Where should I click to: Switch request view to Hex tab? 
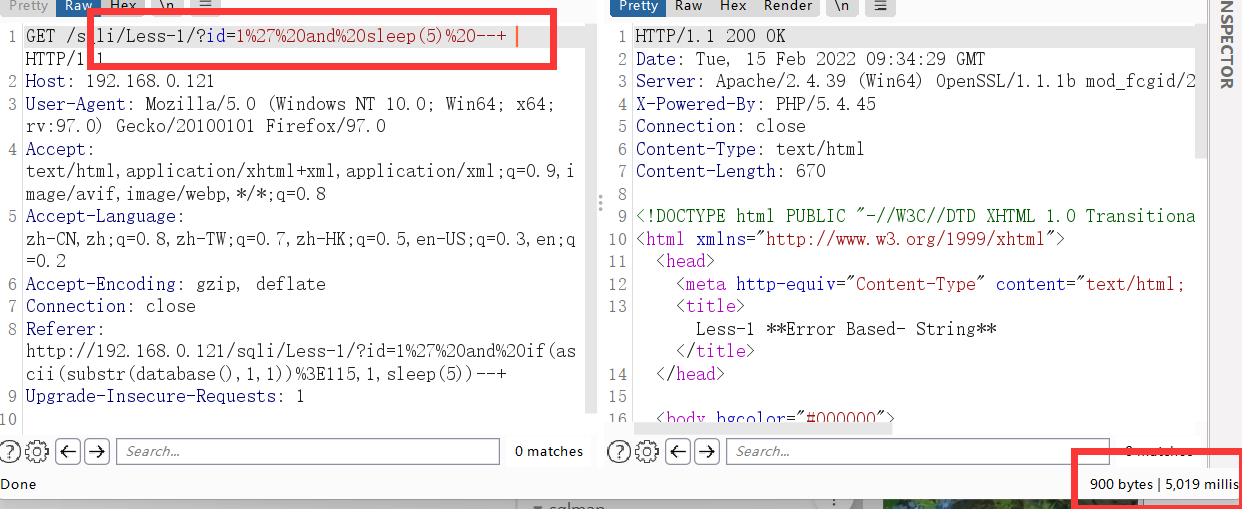(x=123, y=6)
